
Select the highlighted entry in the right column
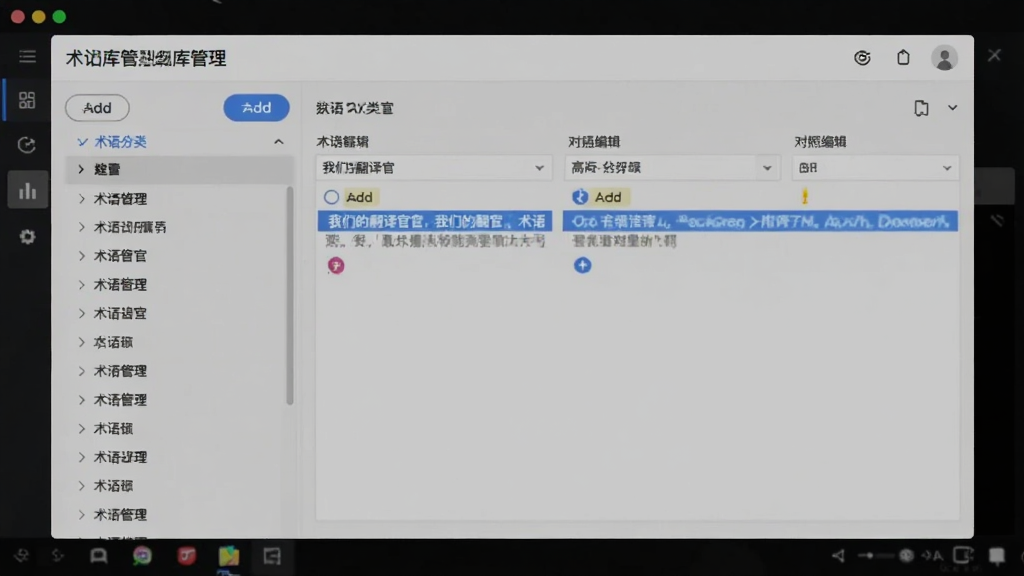coord(760,221)
